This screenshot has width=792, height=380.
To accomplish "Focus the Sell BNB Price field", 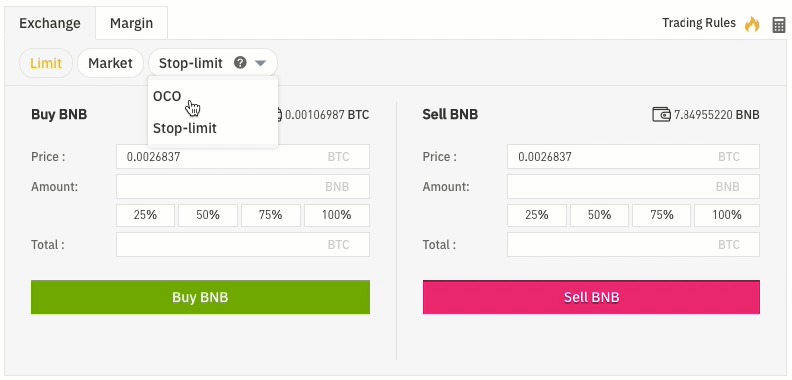I will point(633,157).
